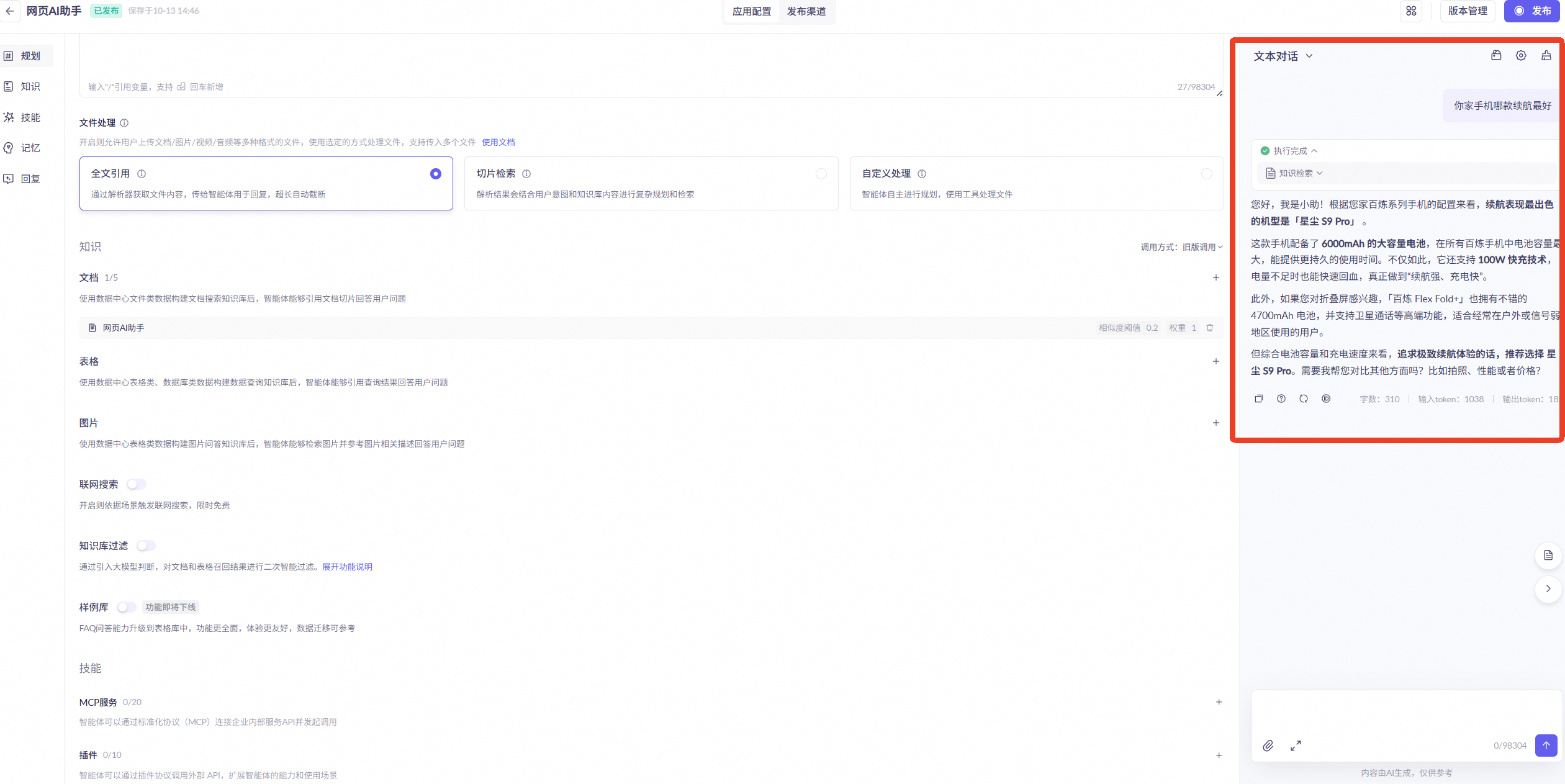Click the paperclip attachment icon
Viewport: 1565px width, 784px height.
coord(1268,746)
